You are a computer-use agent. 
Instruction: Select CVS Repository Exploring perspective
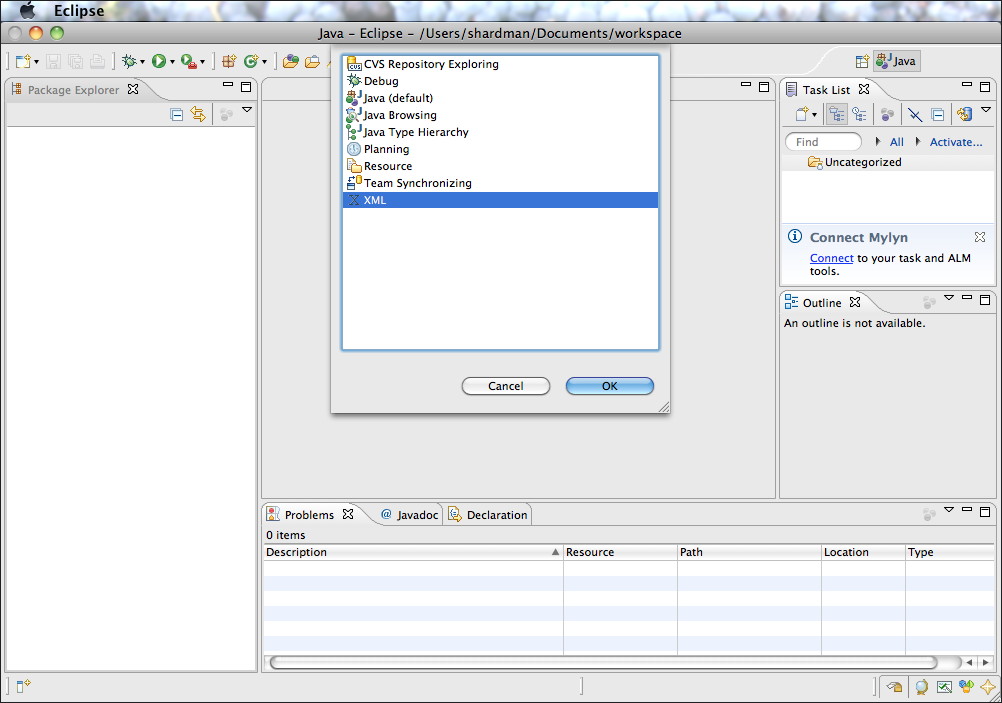click(500, 64)
